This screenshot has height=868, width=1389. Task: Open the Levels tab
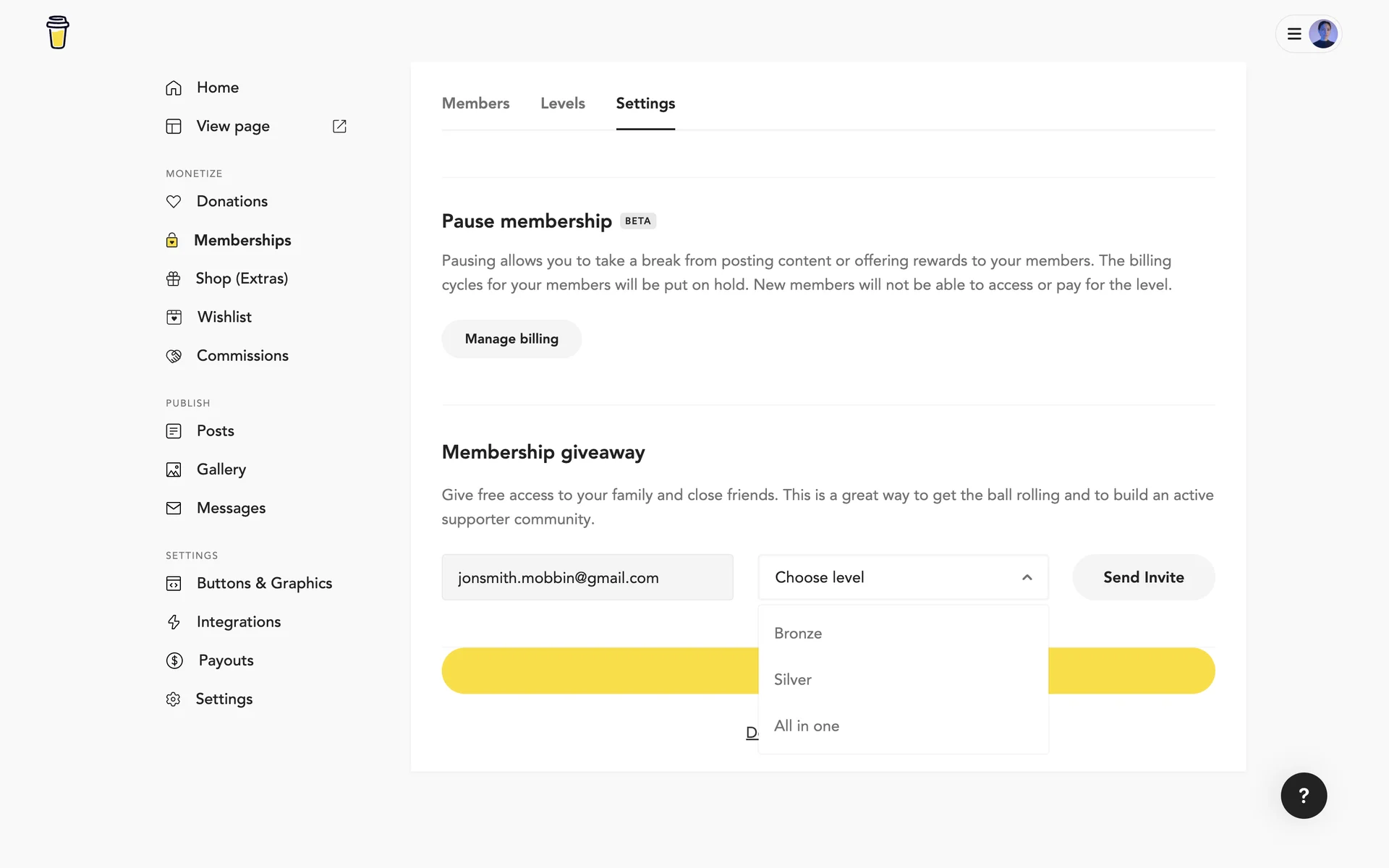562,103
